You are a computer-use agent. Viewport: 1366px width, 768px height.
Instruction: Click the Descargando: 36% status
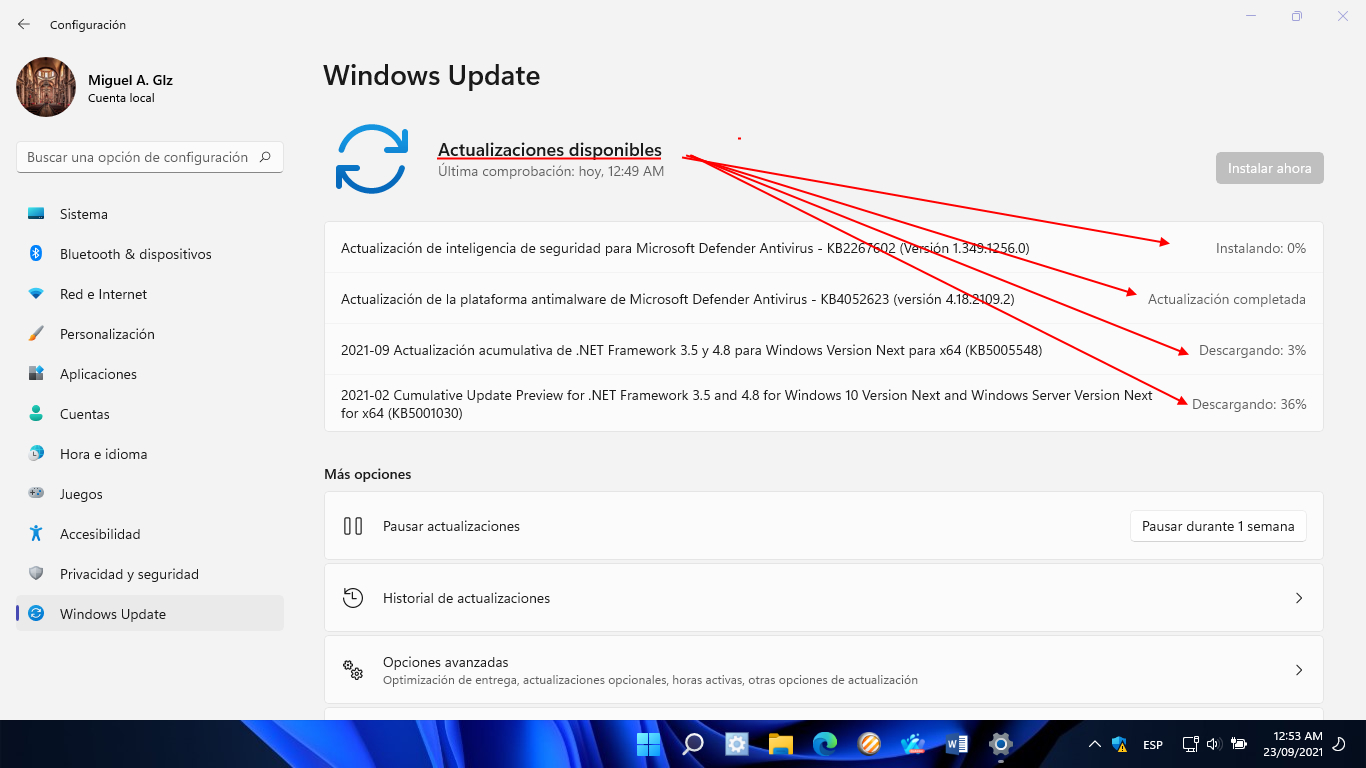click(1249, 404)
